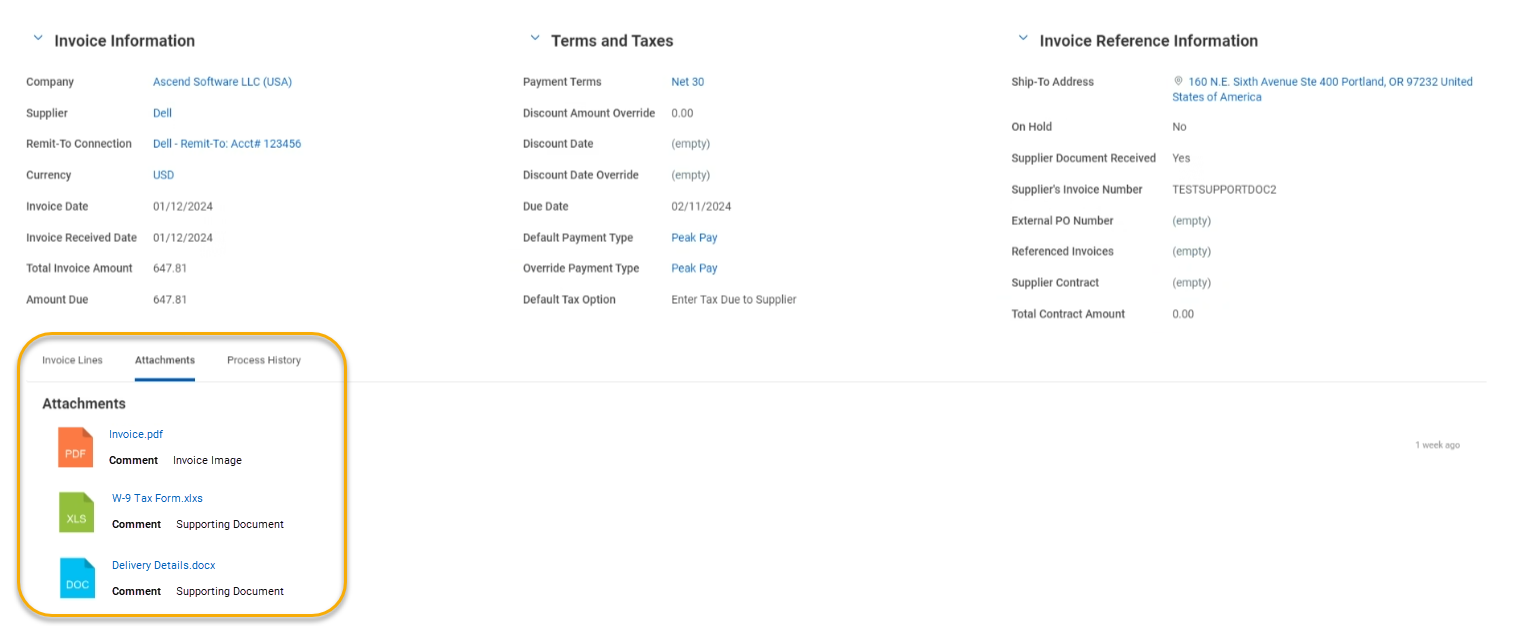Click the Default Payment Type Peak Pay link
The height and width of the screenshot is (626, 1513).
tap(694, 238)
